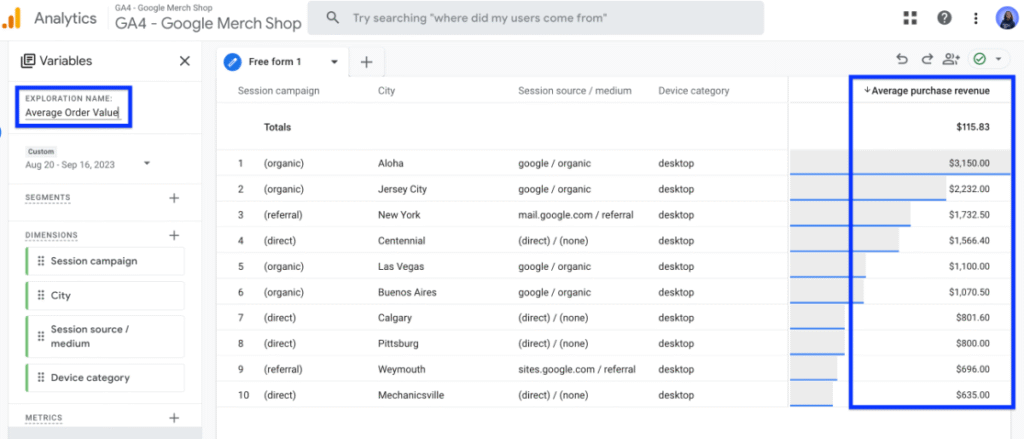The height and width of the screenshot is (439, 1024).
Task: Click the SEGMENTS section label
Action: click(x=48, y=197)
